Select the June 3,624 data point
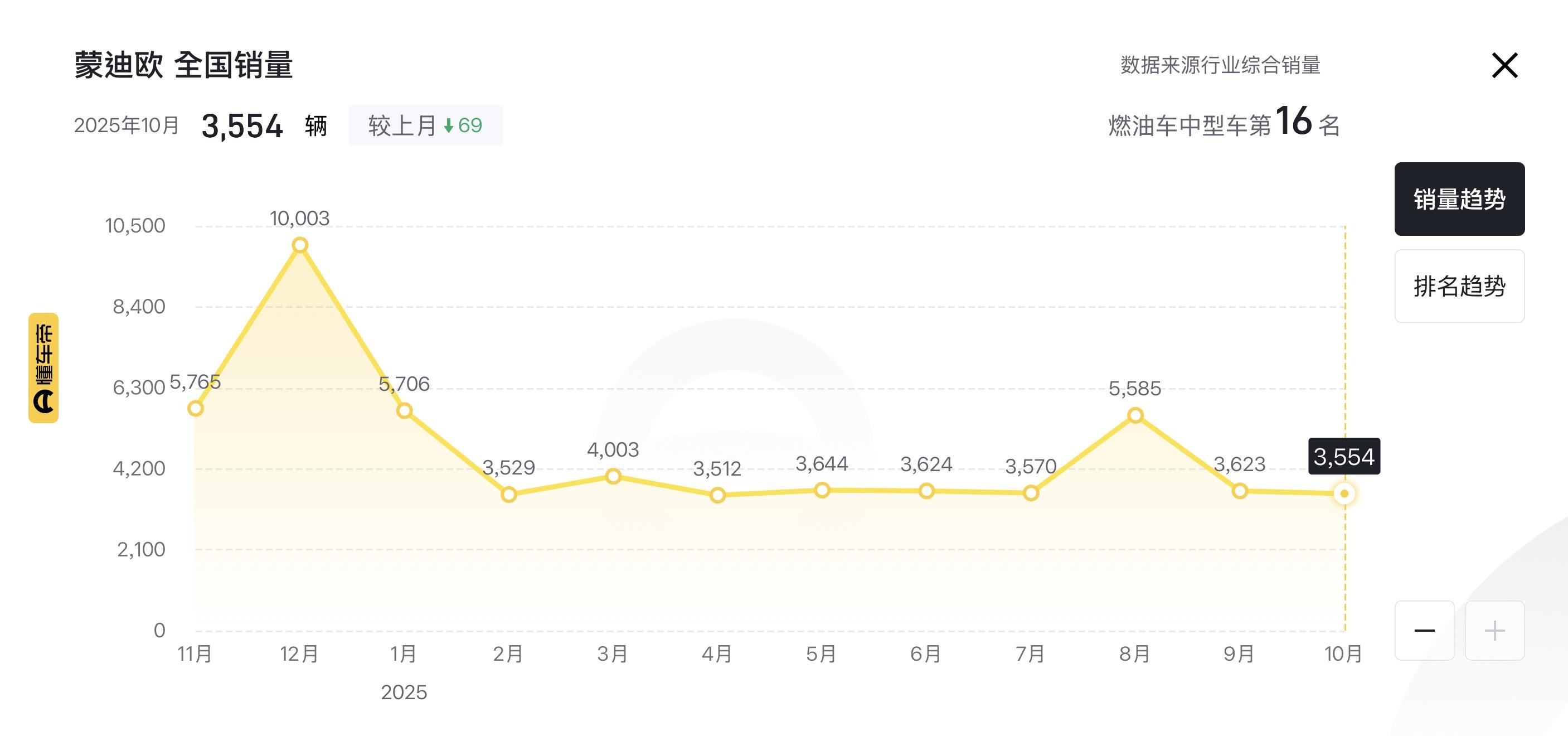Image resolution: width=1568 pixels, height=736 pixels. 926,491
